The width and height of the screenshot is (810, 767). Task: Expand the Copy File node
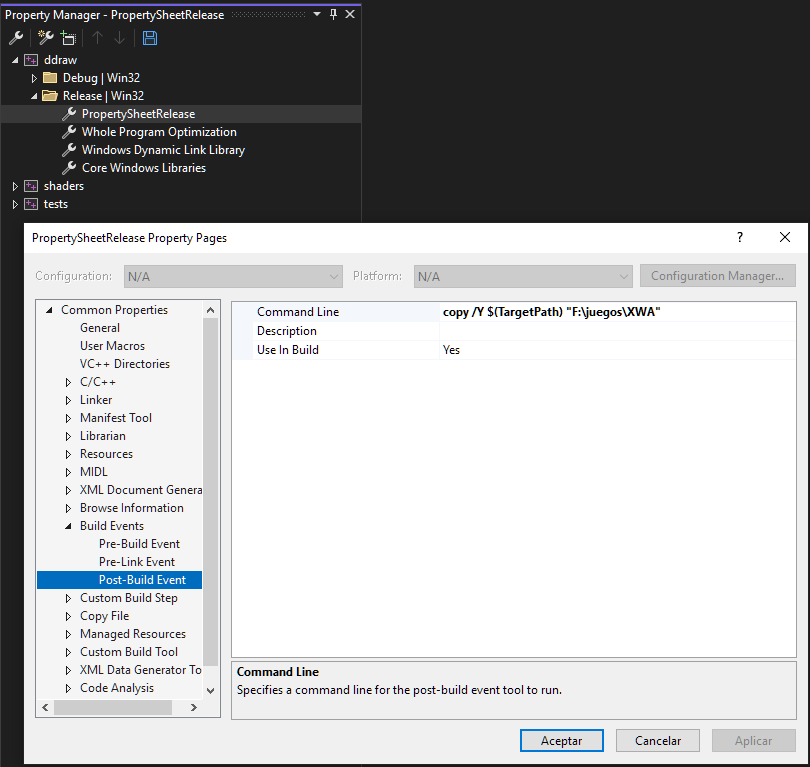coord(68,617)
